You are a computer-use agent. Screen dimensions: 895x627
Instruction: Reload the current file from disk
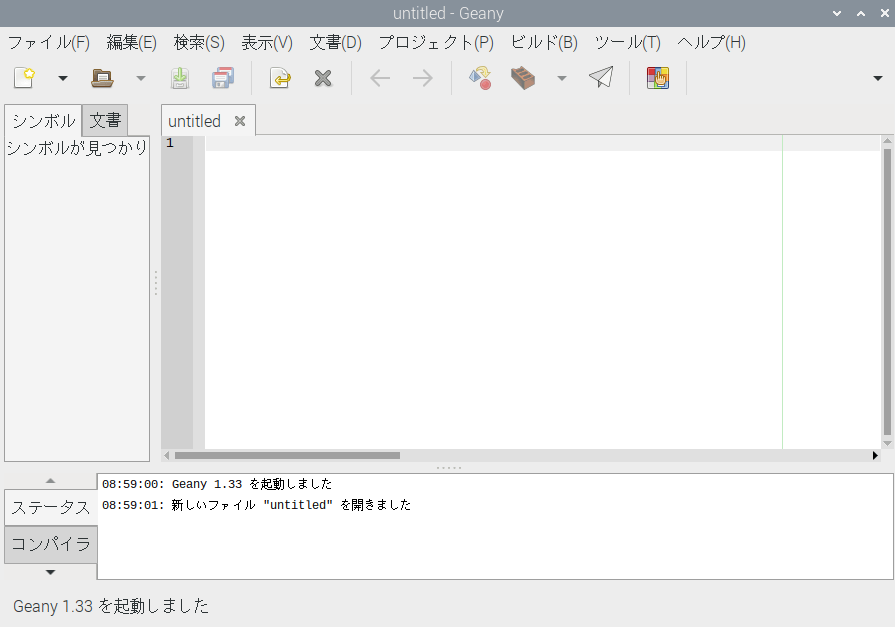click(x=280, y=78)
